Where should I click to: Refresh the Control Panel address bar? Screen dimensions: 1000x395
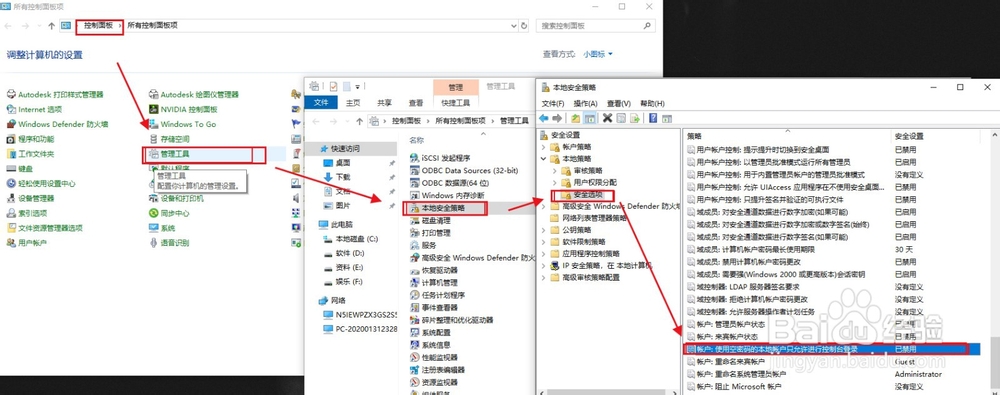point(524,26)
